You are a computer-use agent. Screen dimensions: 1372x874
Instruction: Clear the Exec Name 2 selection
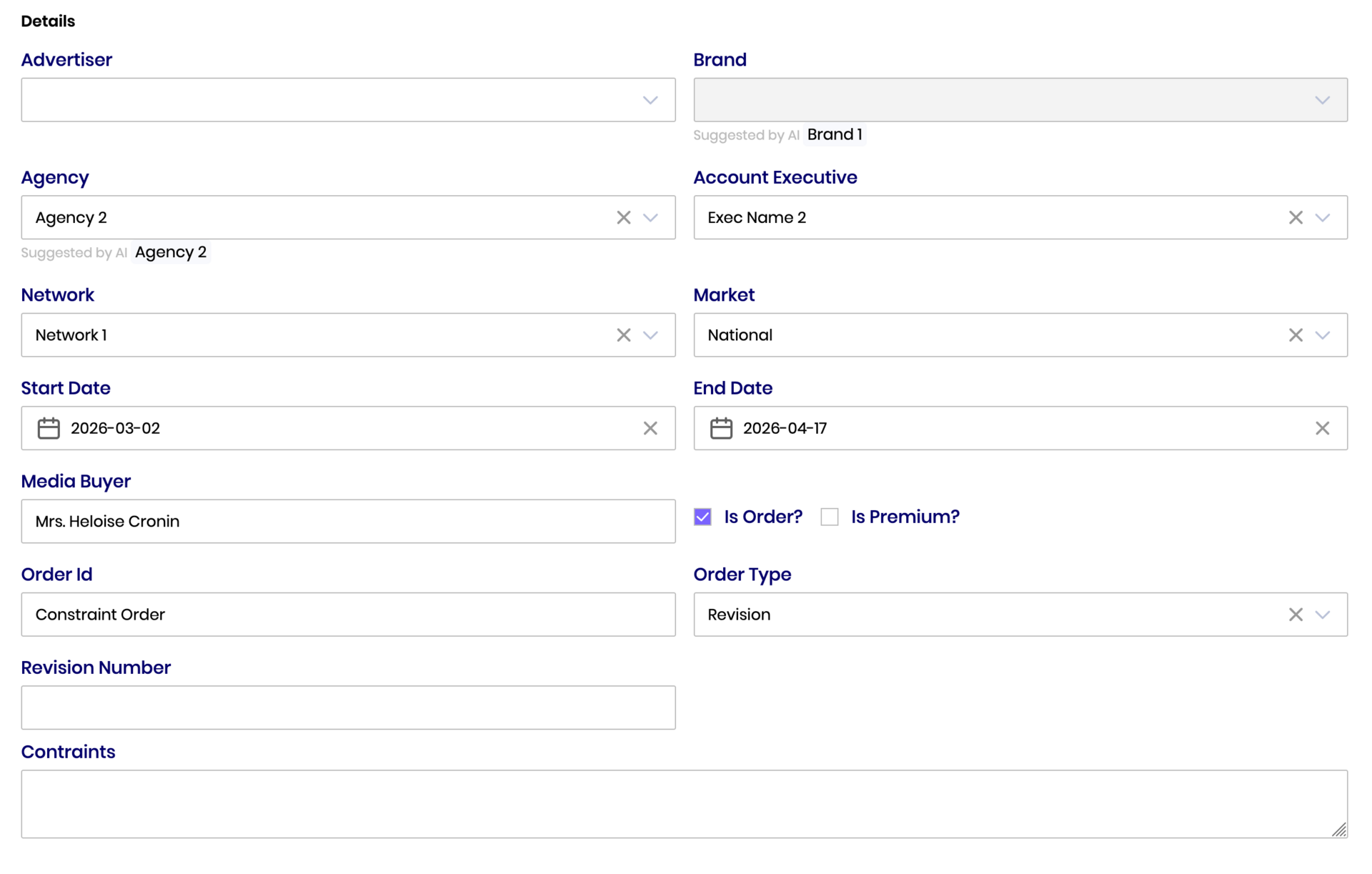coord(1296,217)
